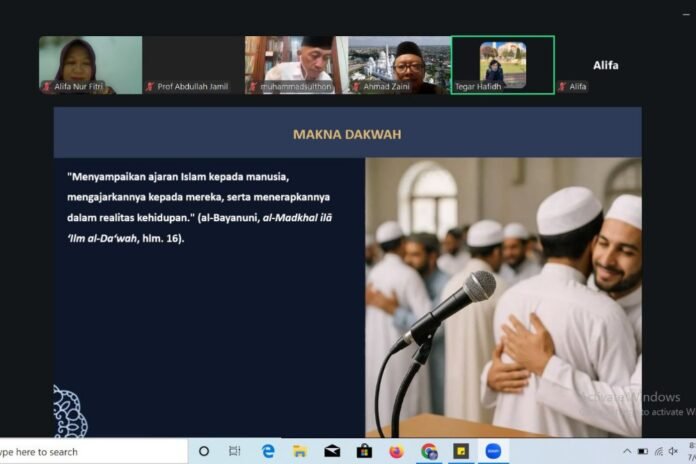The image size is (696, 464).
Task: Click muted mic icon beside muhammadsulthon
Action: (253, 87)
